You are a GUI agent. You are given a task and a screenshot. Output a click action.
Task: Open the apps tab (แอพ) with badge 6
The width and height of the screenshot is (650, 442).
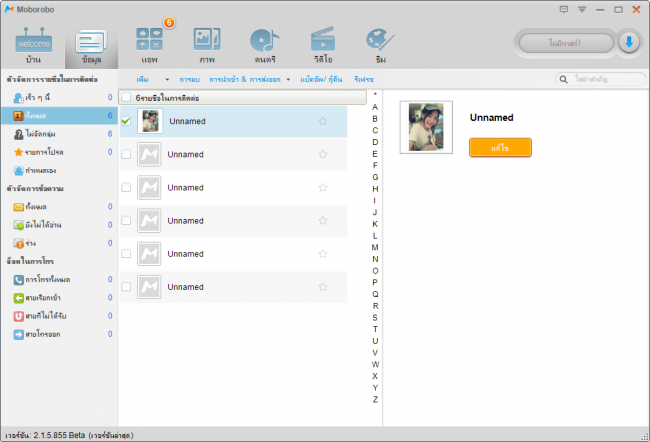(149, 46)
